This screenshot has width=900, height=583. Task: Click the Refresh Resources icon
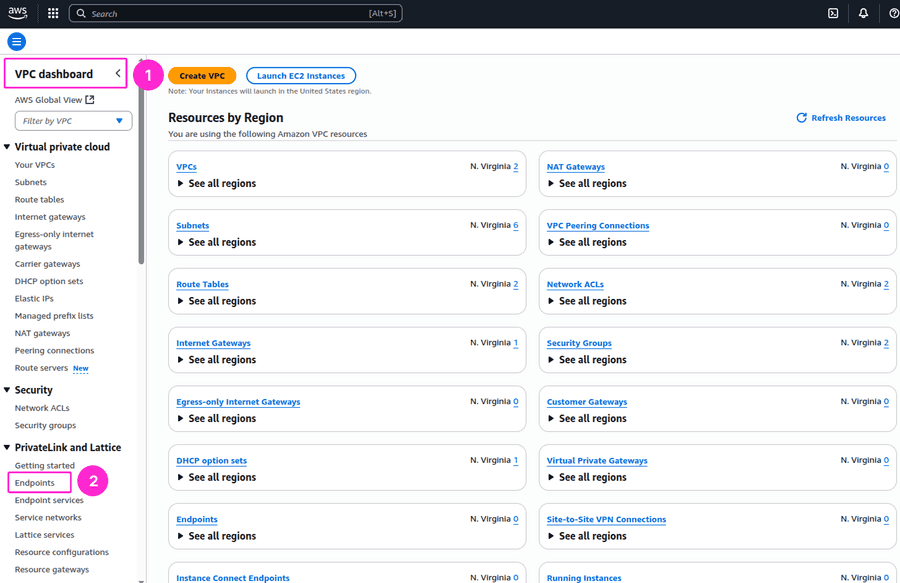[800, 117]
